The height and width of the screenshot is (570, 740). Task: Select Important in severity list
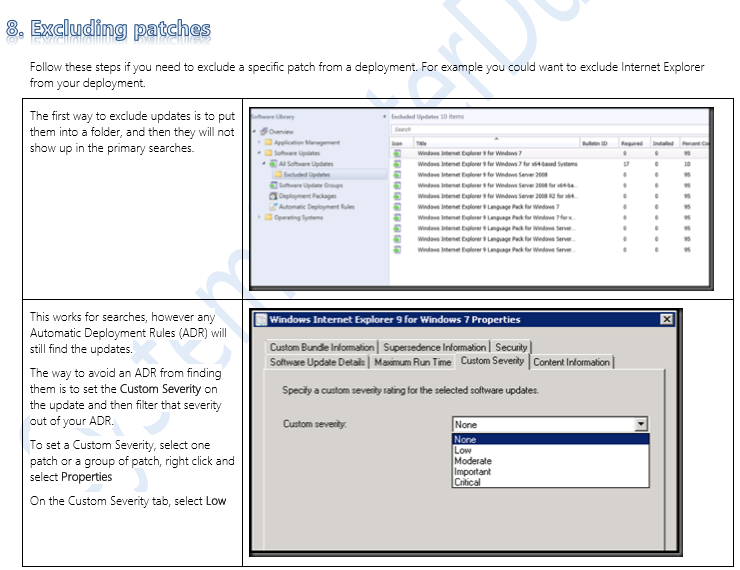[x=550, y=471]
